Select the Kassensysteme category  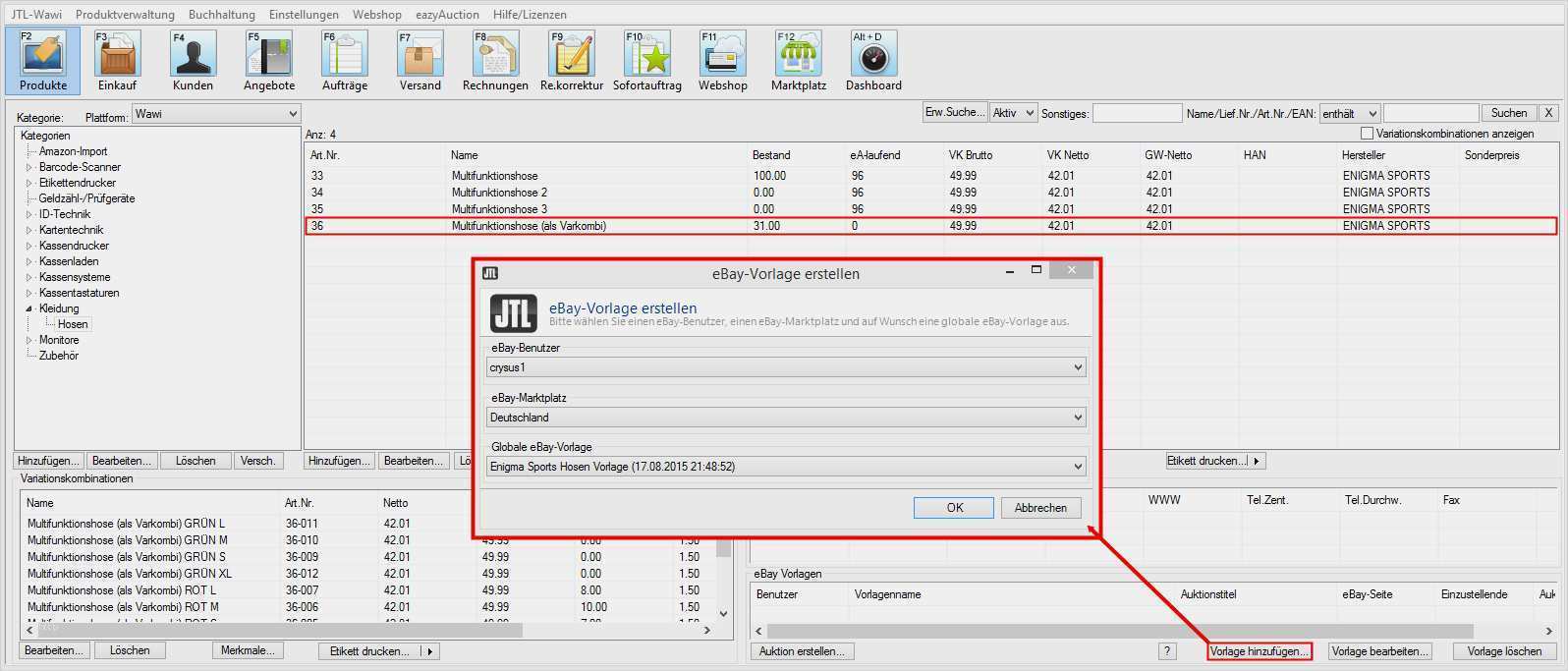tap(75, 277)
